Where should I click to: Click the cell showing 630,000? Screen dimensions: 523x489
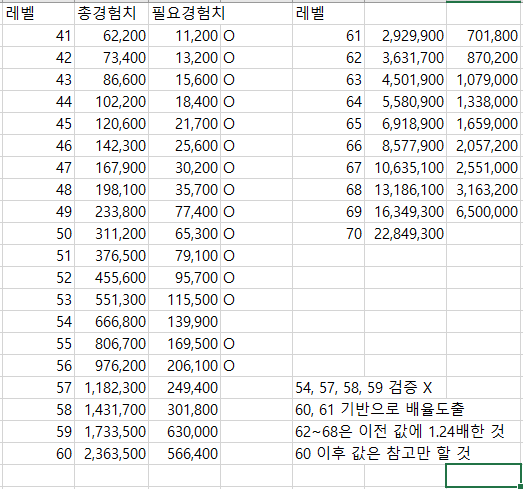click(x=184, y=432)
